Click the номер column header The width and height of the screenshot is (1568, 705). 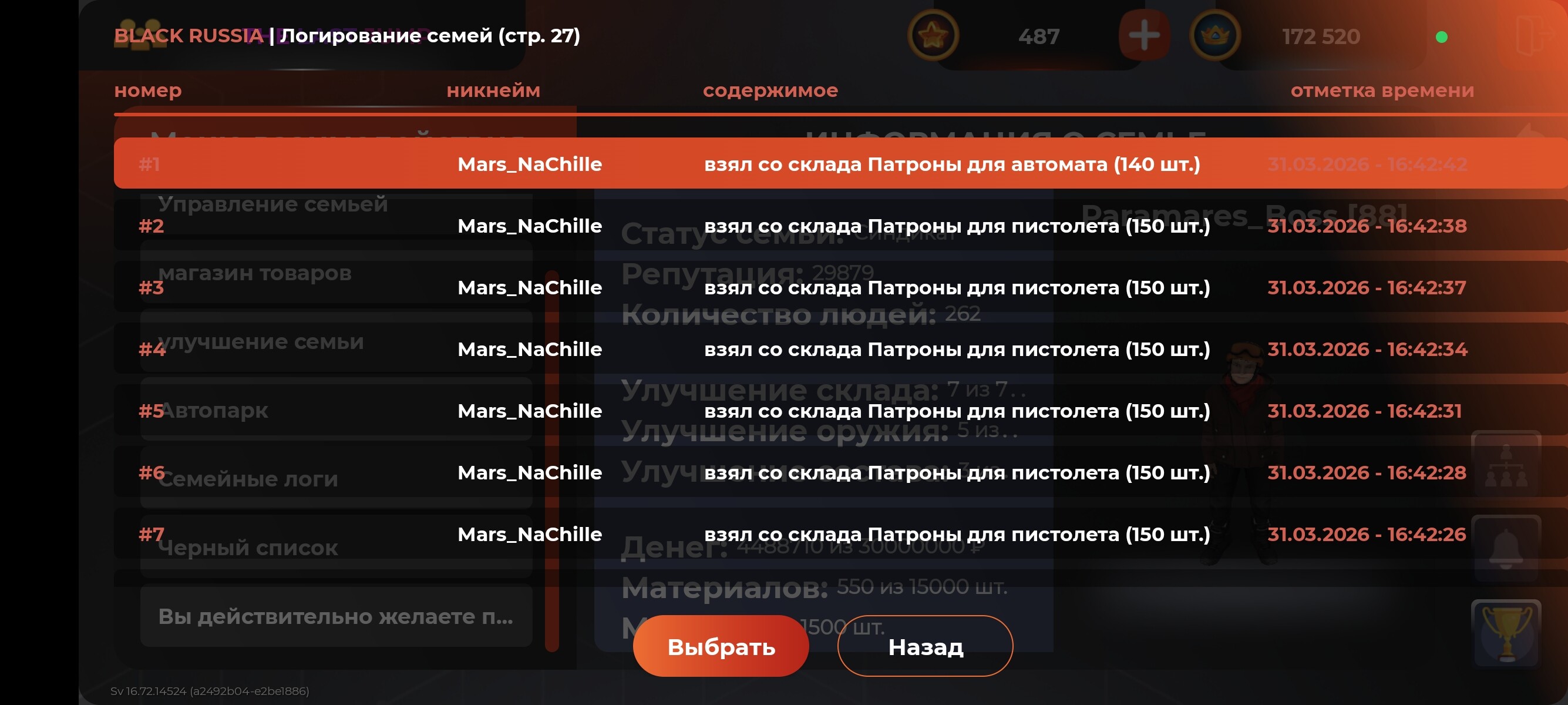[x=148, y=90]
